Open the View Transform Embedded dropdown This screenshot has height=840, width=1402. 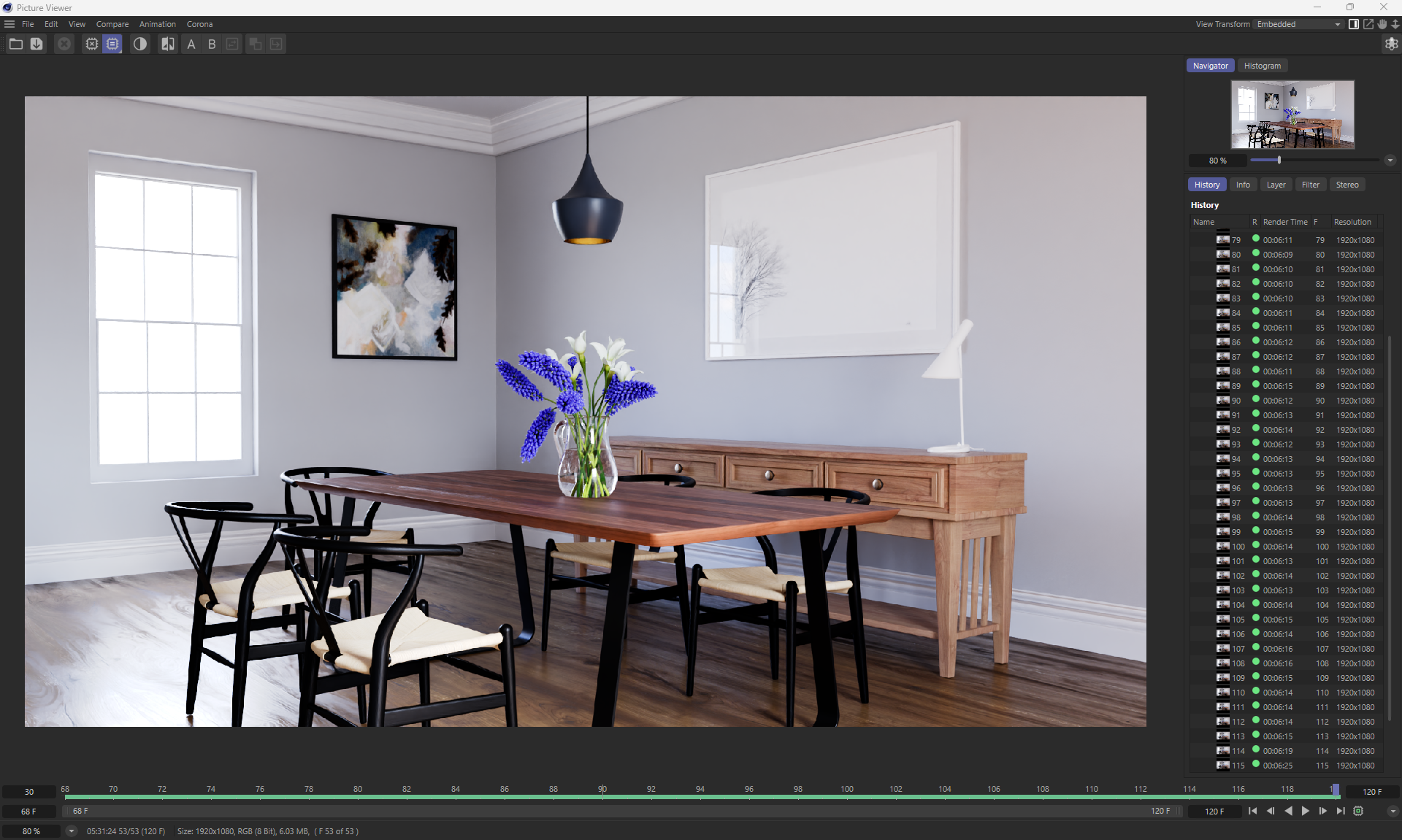pyautogui.click(x=1298, y=24)
